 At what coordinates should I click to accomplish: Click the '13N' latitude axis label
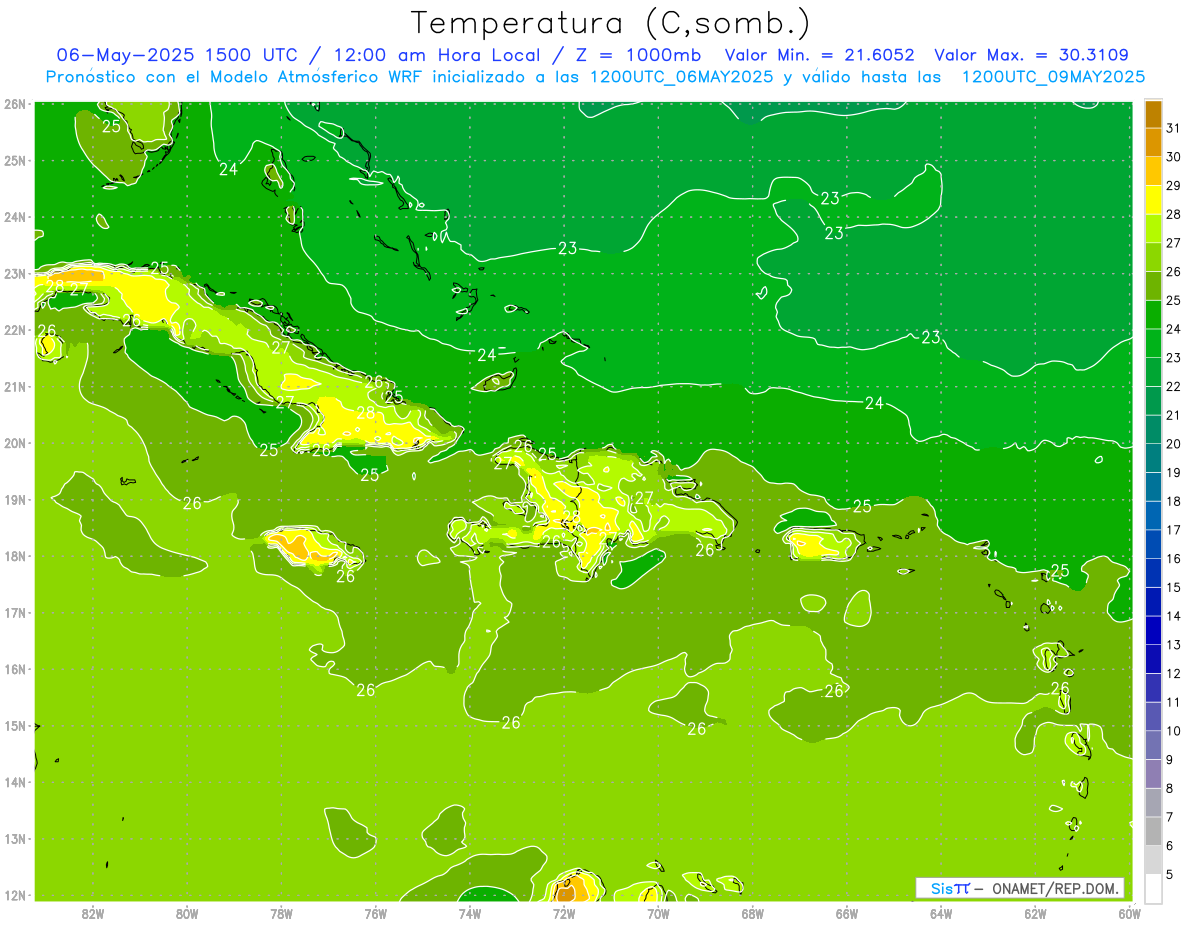click(15, 839)
